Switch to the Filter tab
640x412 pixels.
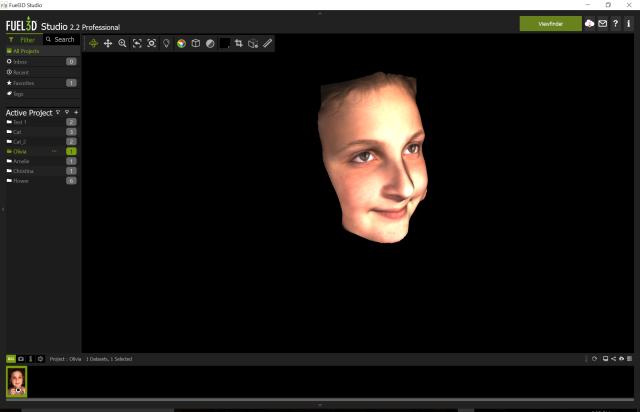(23, 39)
